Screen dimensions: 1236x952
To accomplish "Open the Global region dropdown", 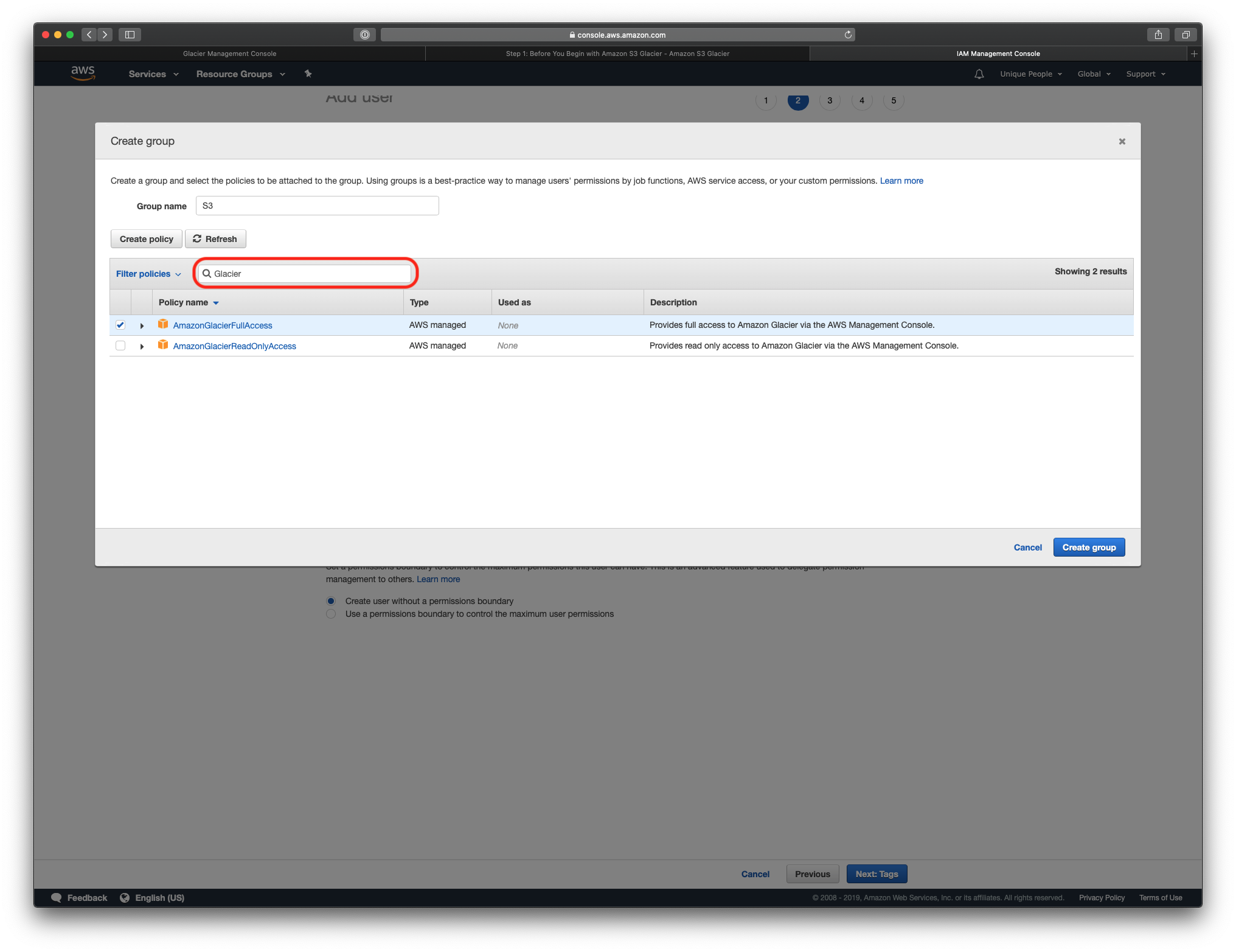I will (x=1094, y=74).
